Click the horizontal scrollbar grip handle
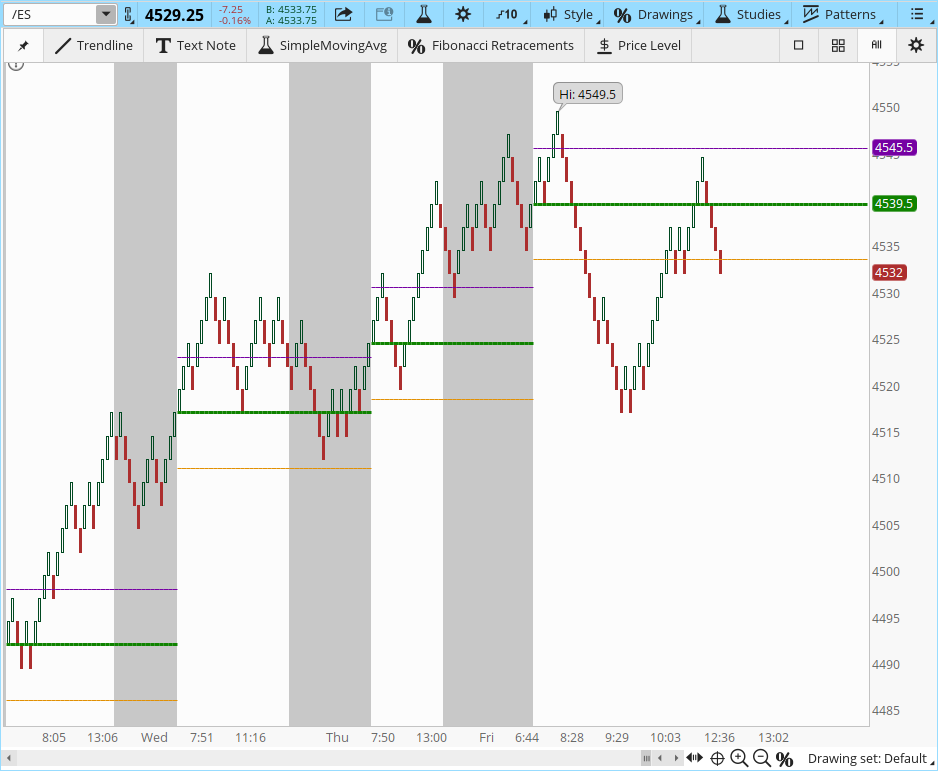This screenshot has width=938, height=771. coord(646,758)
